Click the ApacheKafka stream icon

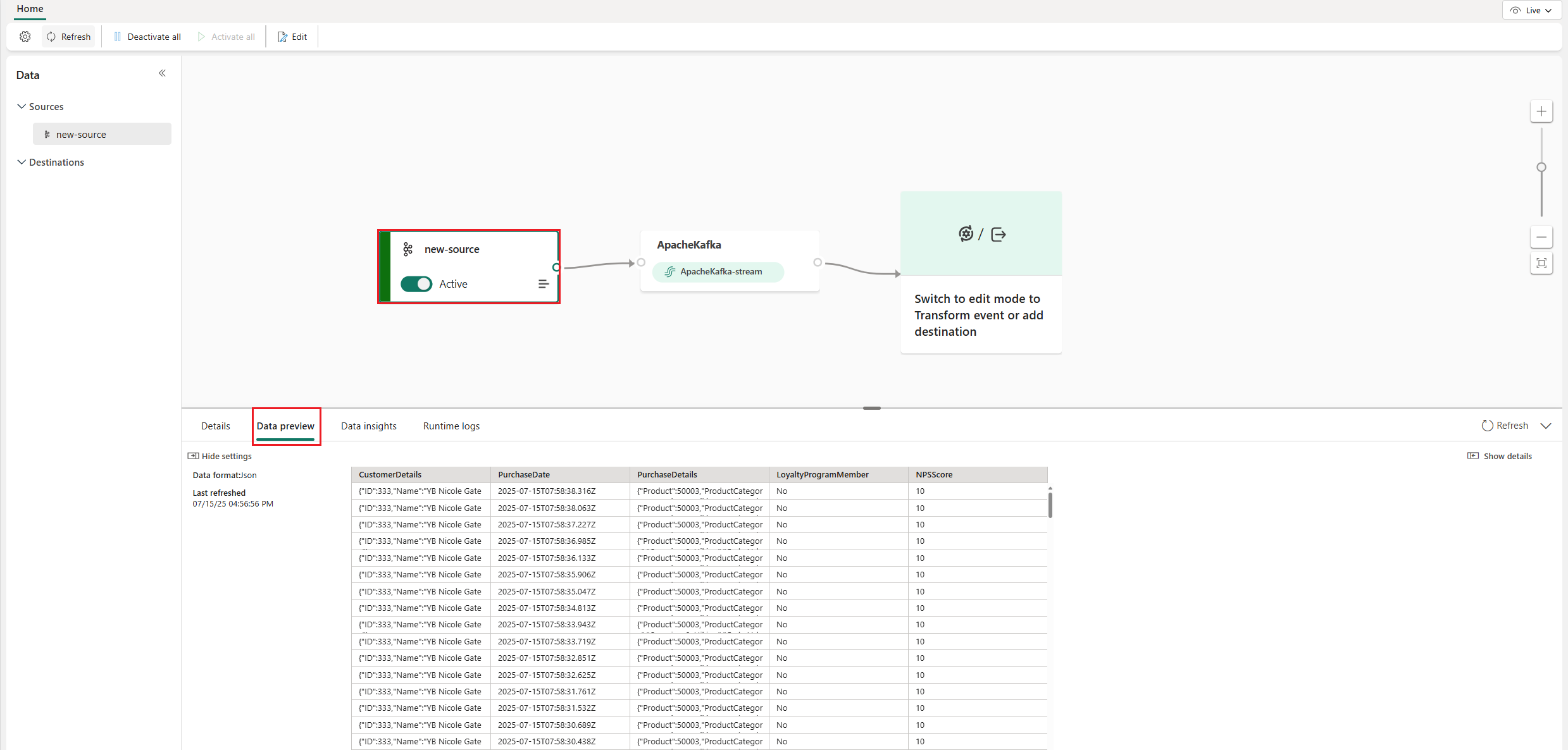click(669, 272)
